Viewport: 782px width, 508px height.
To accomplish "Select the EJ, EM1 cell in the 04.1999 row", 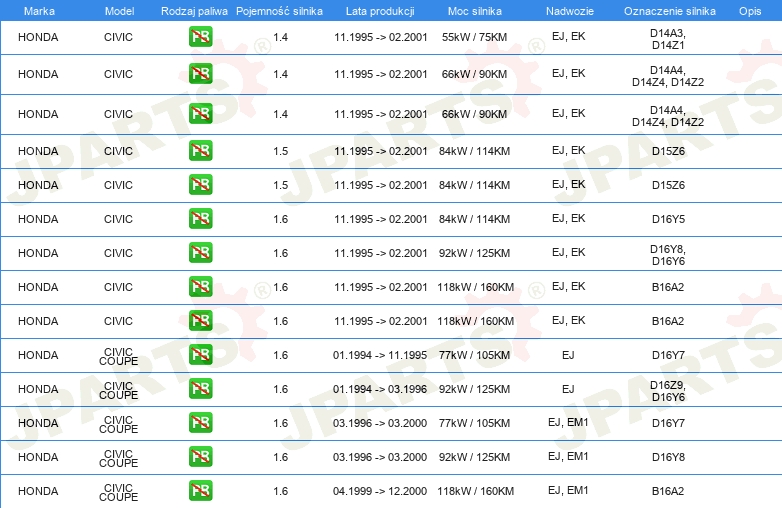I will point(568,491).
